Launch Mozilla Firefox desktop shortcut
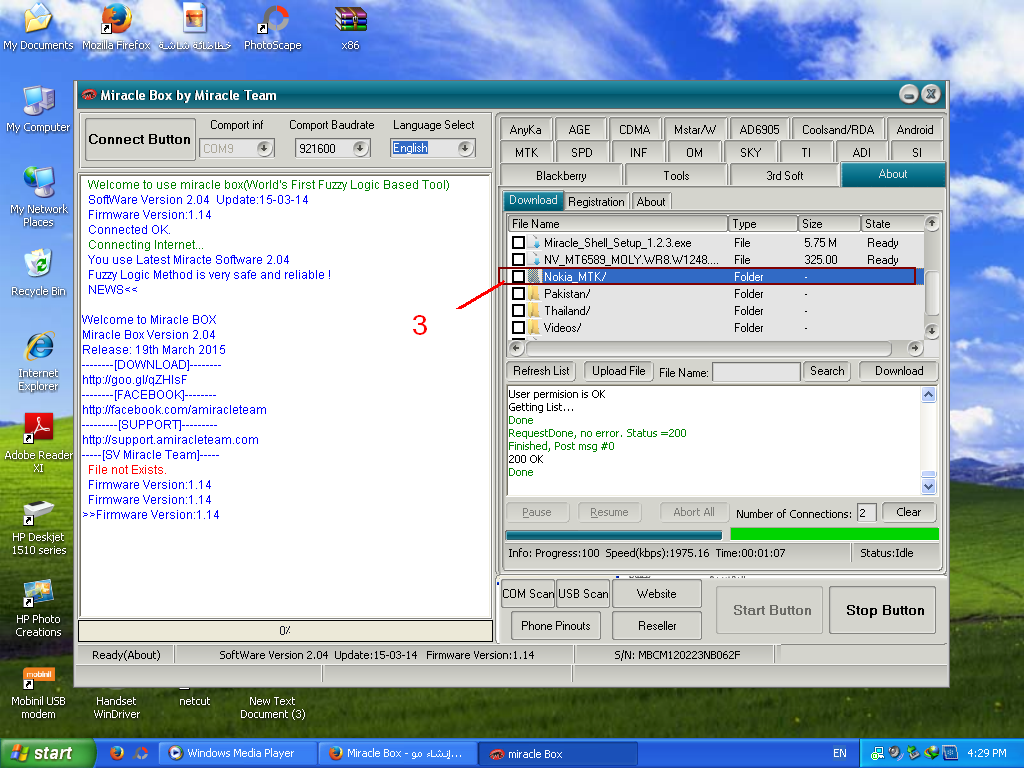 click(116, 26)
